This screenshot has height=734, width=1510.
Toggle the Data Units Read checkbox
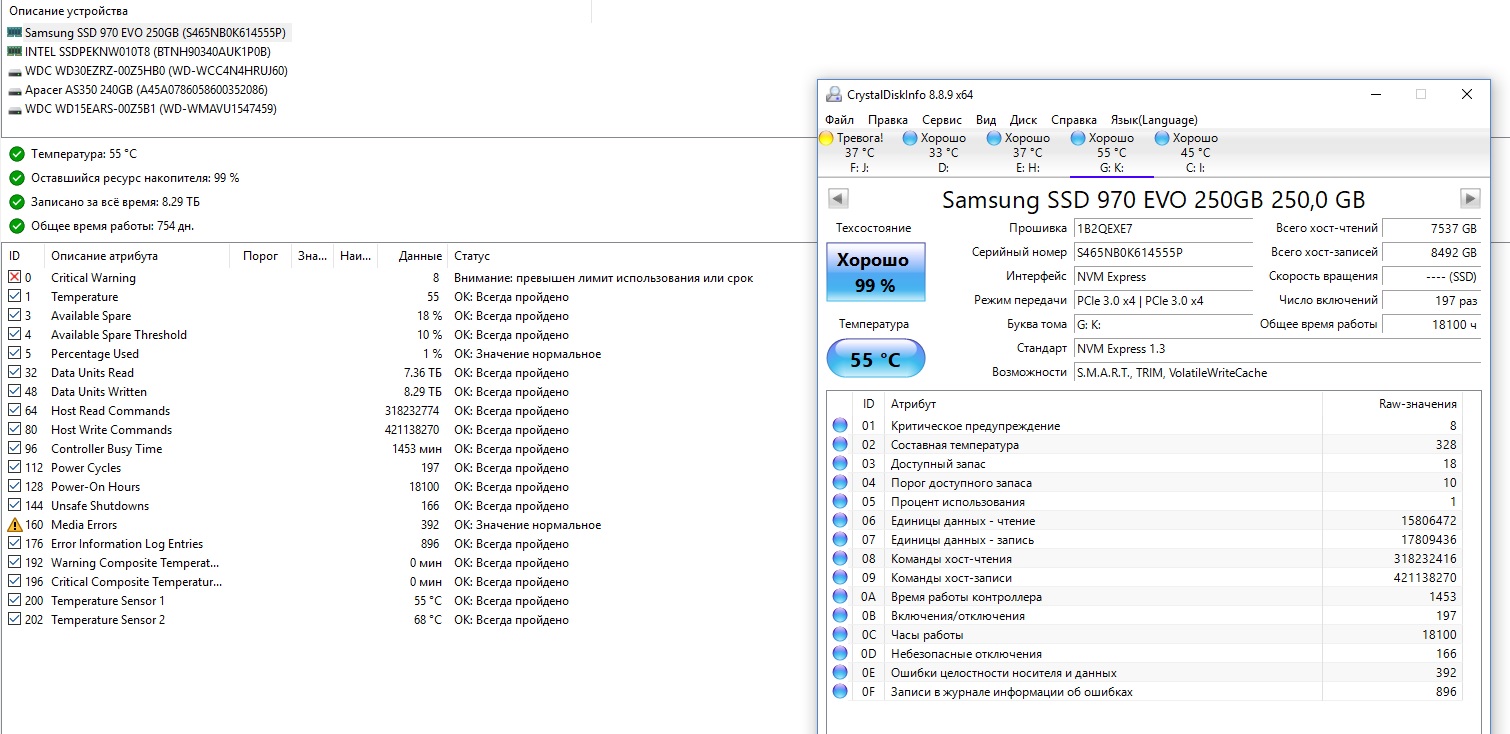click(14, 373)
